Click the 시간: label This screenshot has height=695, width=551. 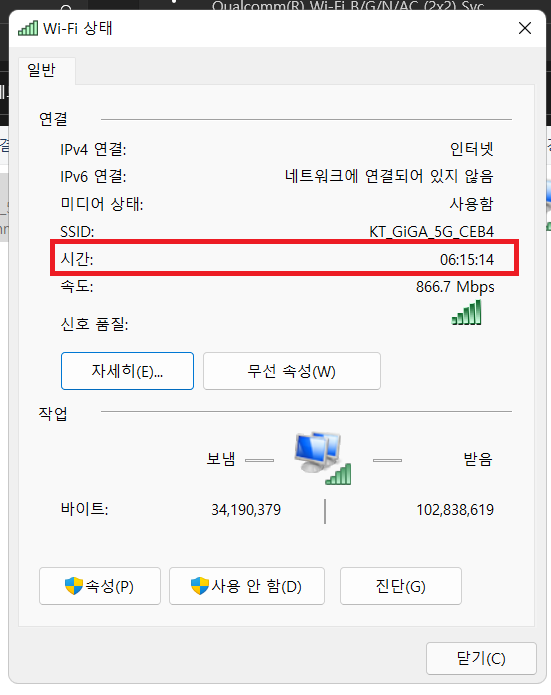tap(77, 259)
